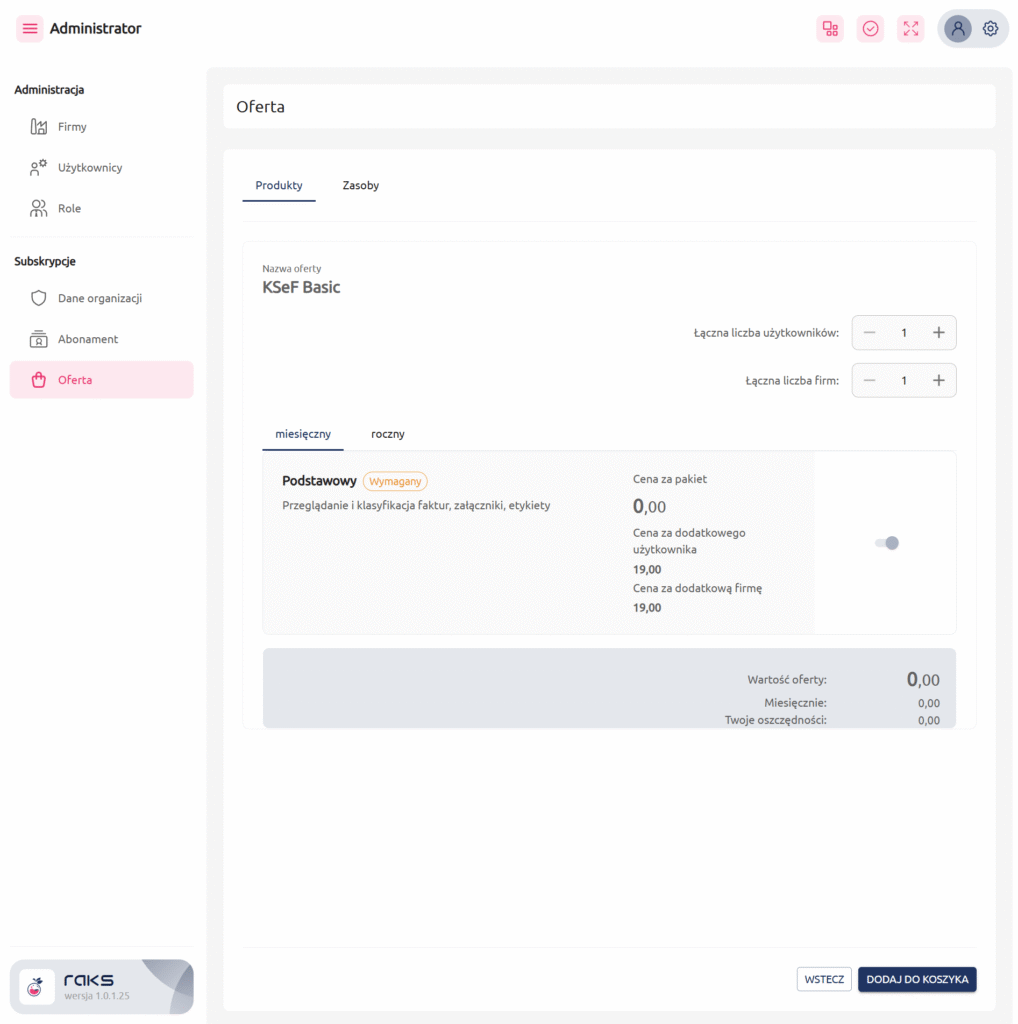
Task: Decrease the total number of users
Action: click(x=869, y=333)
